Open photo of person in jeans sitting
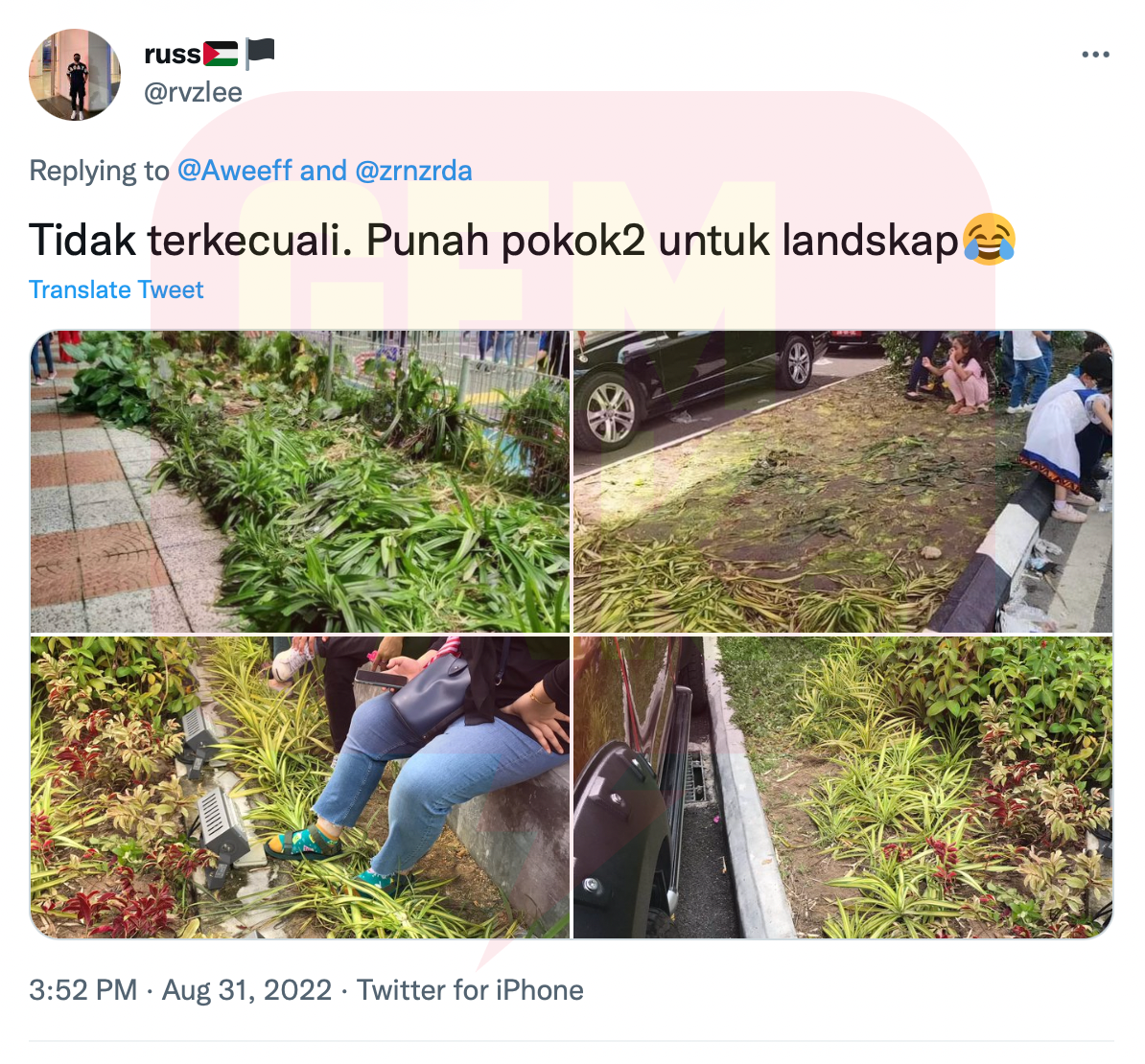Image resolution: width=1145 pixels, height=1064 pixels. click(x=299, y=787)
